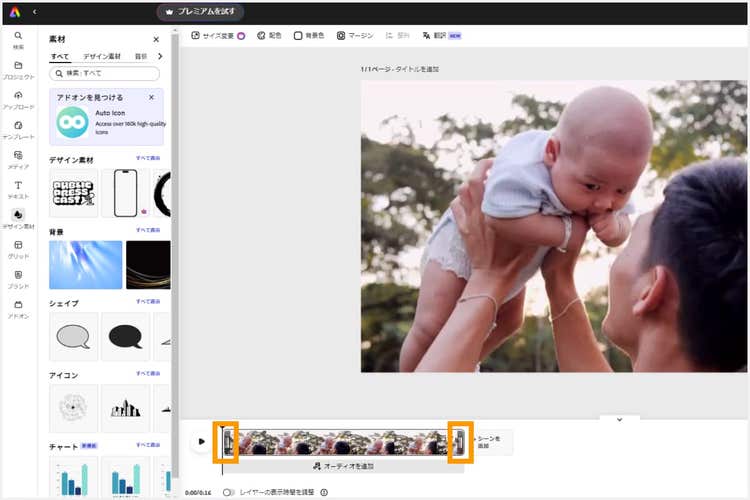Open the 背景色 background color option

point(309,36)
